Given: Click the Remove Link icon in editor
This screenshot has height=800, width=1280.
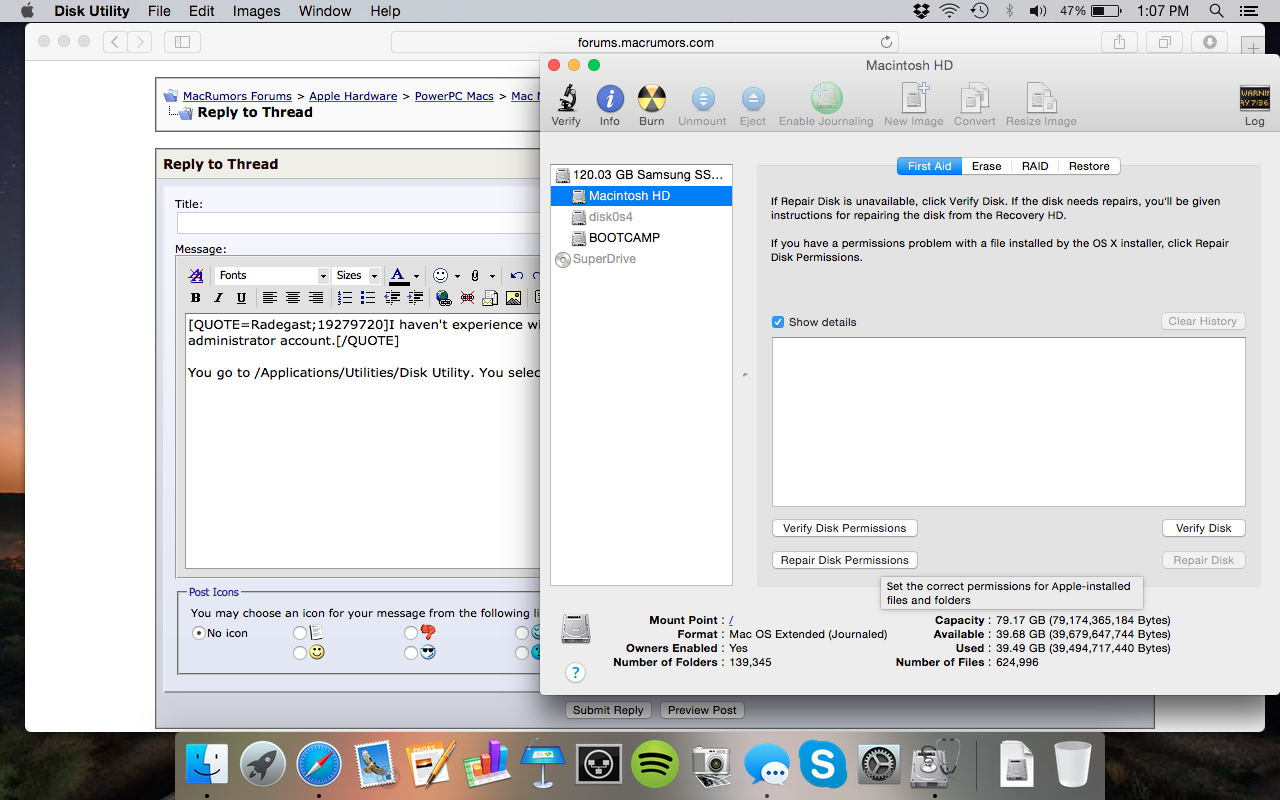Looking at the screenshot, I should pos(467,298).
